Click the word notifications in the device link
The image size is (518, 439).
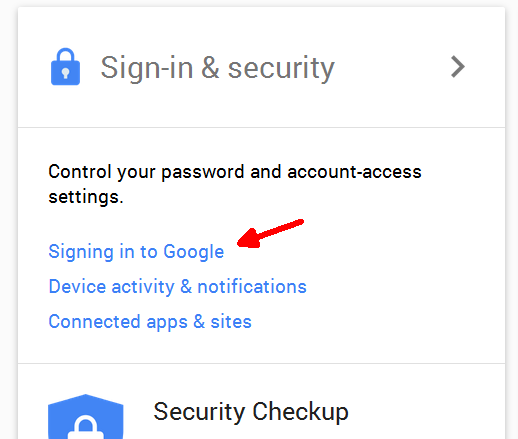coord(252,287)
